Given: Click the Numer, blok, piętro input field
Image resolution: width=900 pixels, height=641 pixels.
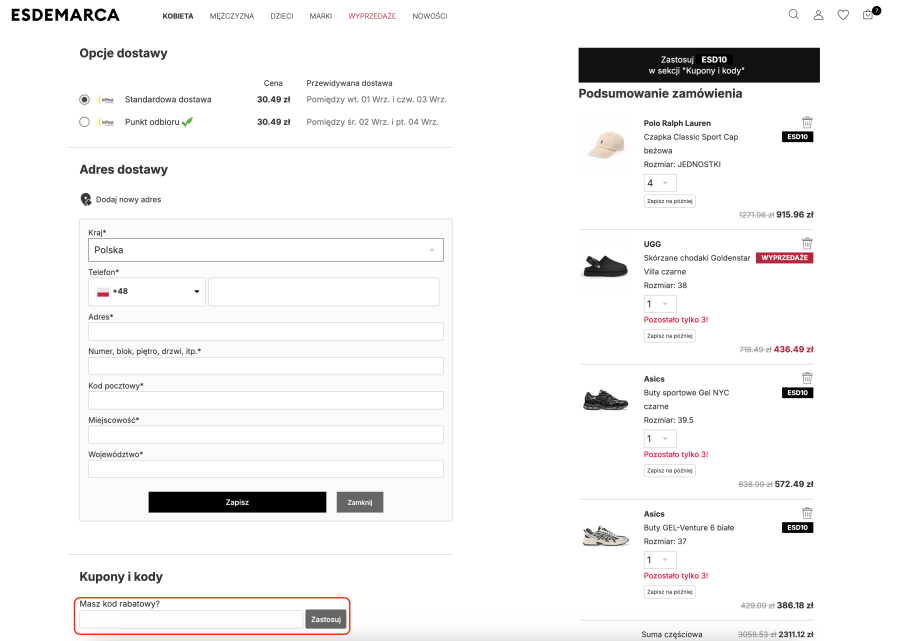Looking at the screenshot, I should (x=266, y=366).
